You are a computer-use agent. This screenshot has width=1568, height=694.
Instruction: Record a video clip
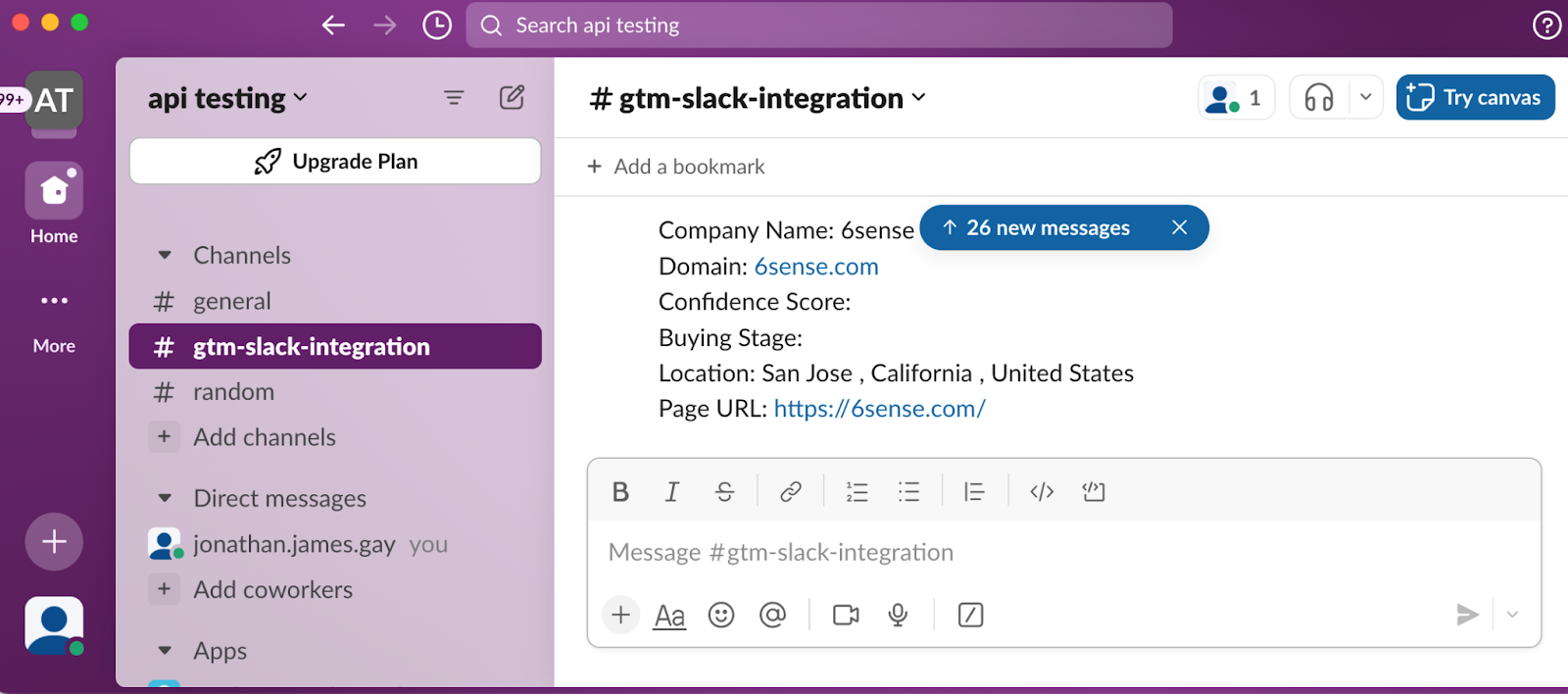[846, 615]
